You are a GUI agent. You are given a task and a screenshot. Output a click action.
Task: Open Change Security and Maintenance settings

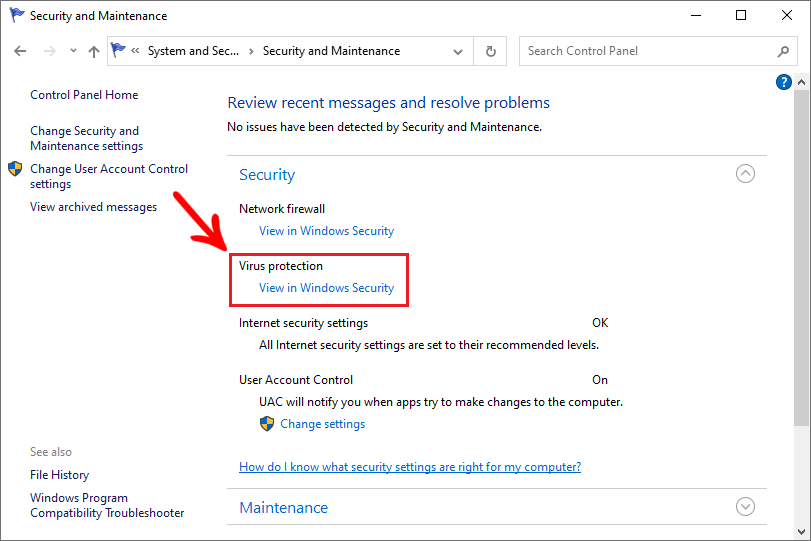(x=86, y=138)
